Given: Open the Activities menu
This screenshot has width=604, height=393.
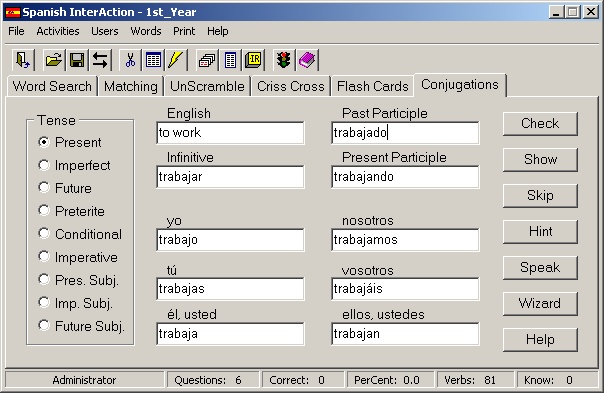Looking at the screenshot, I should click(58, 31).
